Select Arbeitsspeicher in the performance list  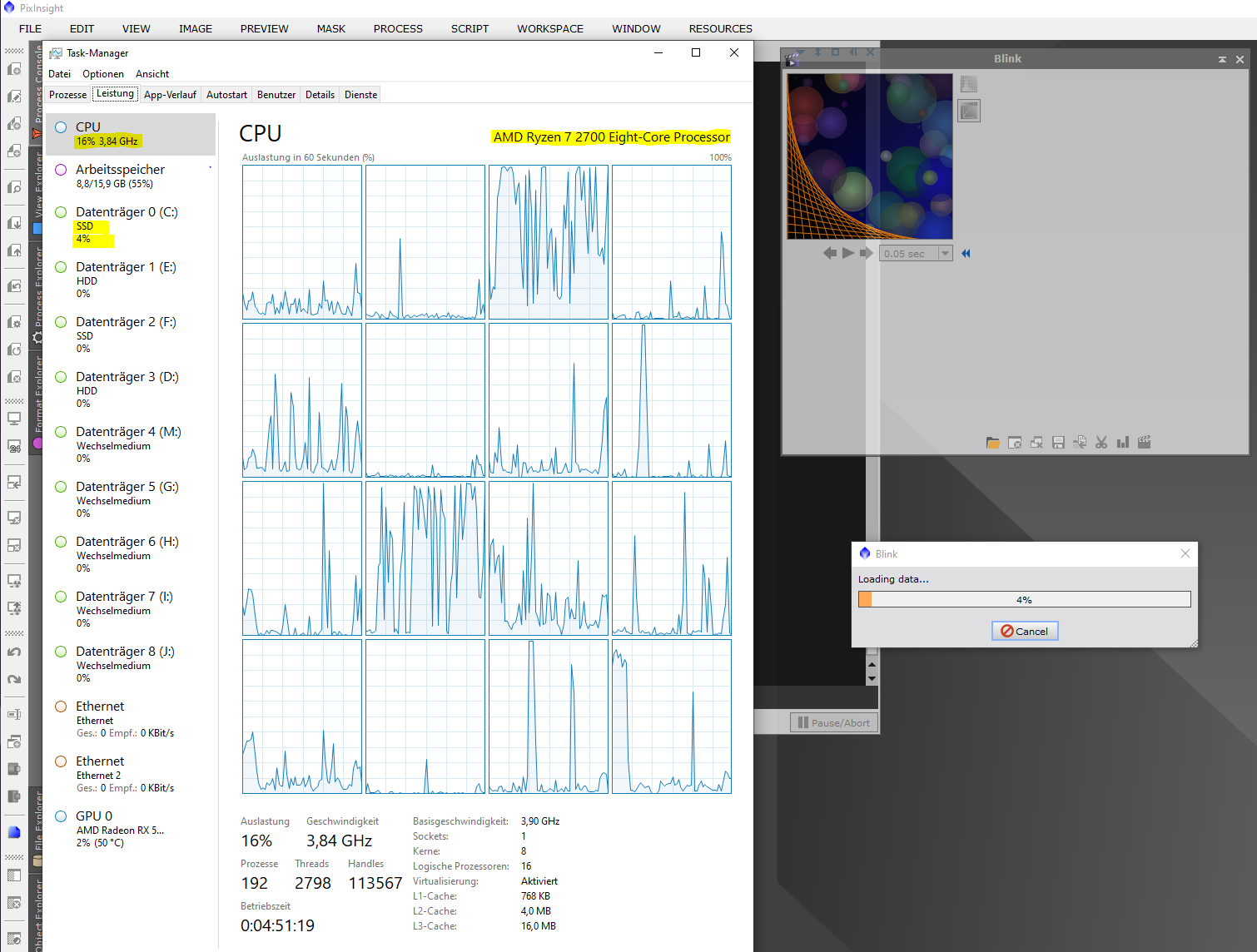coord(132,176)
